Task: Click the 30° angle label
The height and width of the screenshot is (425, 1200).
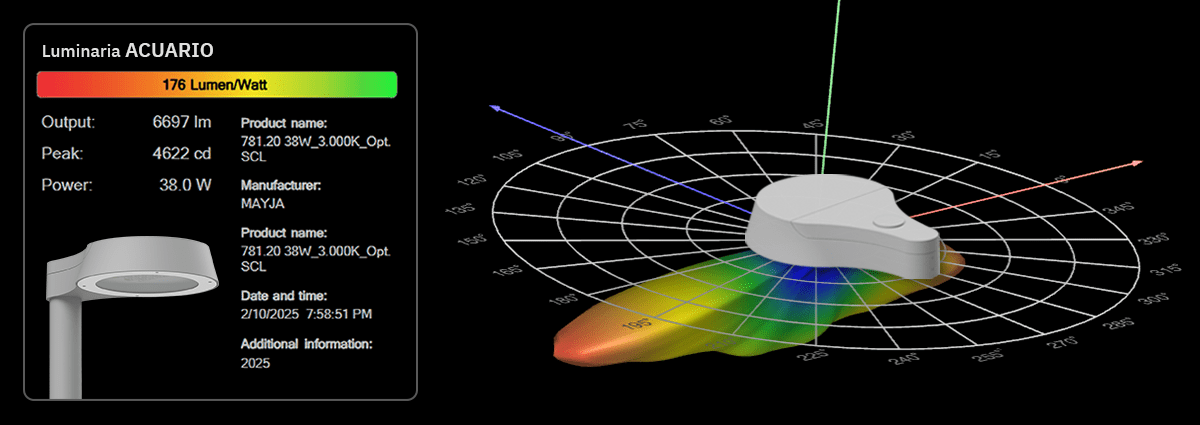Action: pyautogui.click(x=905, y=136)
